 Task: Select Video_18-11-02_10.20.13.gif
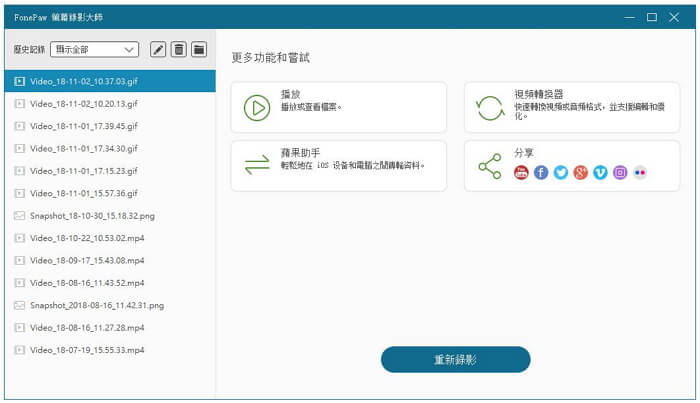[110, 104]
